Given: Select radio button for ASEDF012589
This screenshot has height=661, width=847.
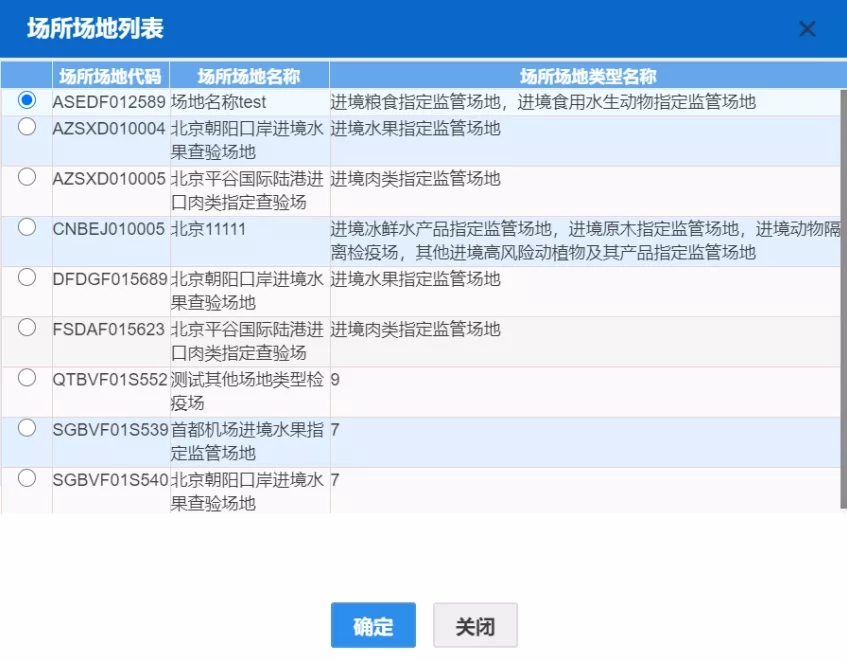Looking at the screenshot, I should pyautogui.click(x=26, y=100).
